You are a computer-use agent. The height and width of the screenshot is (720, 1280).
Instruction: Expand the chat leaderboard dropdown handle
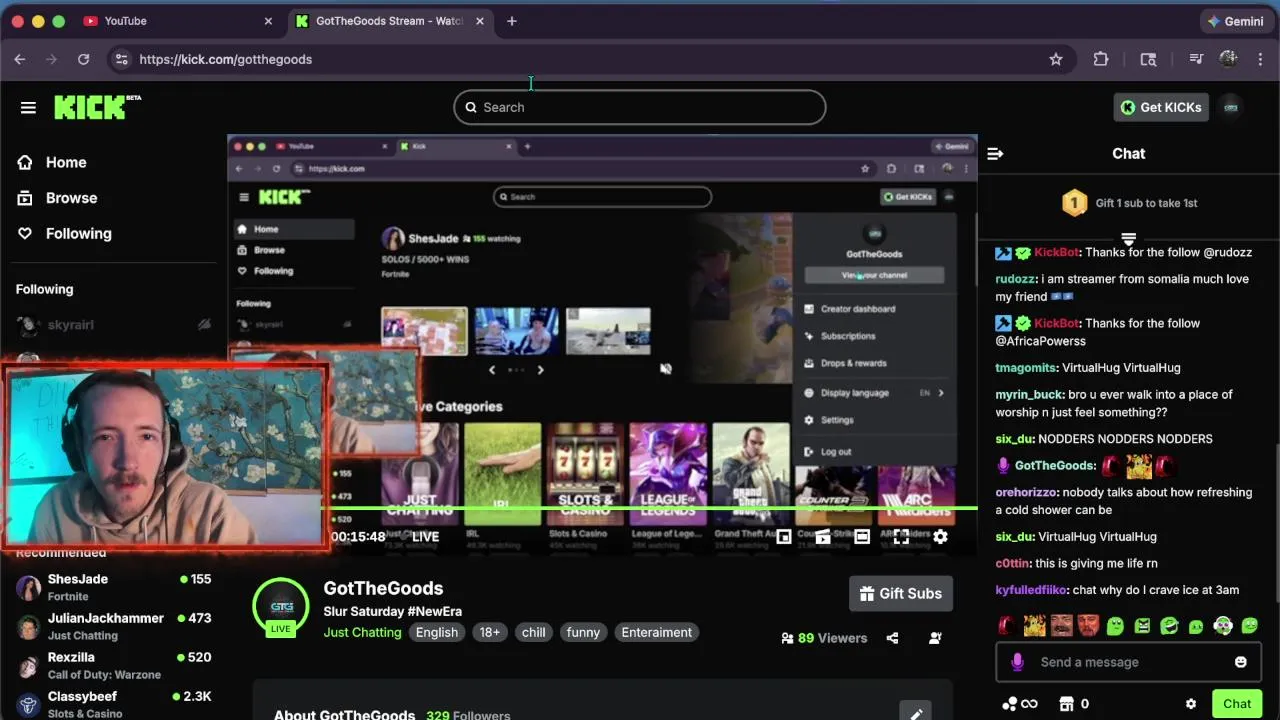1128,239
